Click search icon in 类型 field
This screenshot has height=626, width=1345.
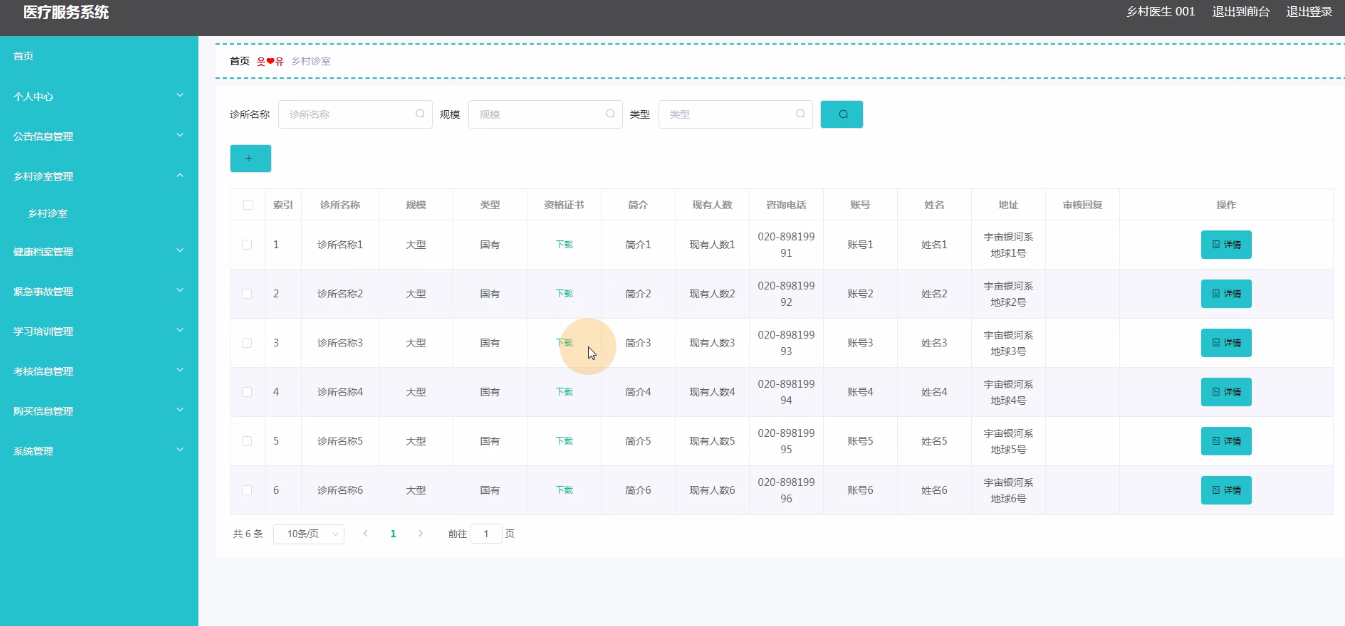pyautogui.click(x=800, y=114)
